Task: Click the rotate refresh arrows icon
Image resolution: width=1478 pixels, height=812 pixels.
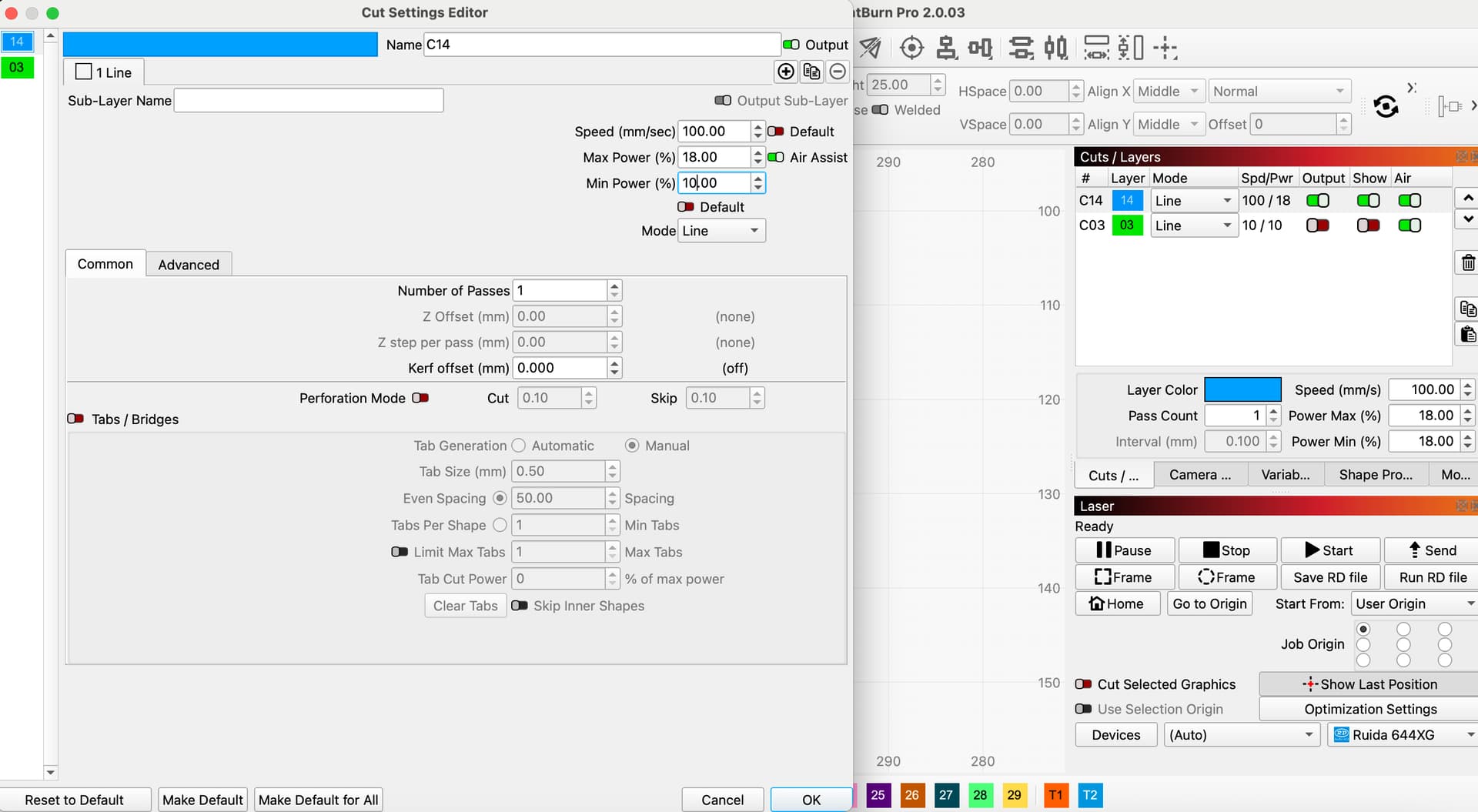Action: [1386, 106]
